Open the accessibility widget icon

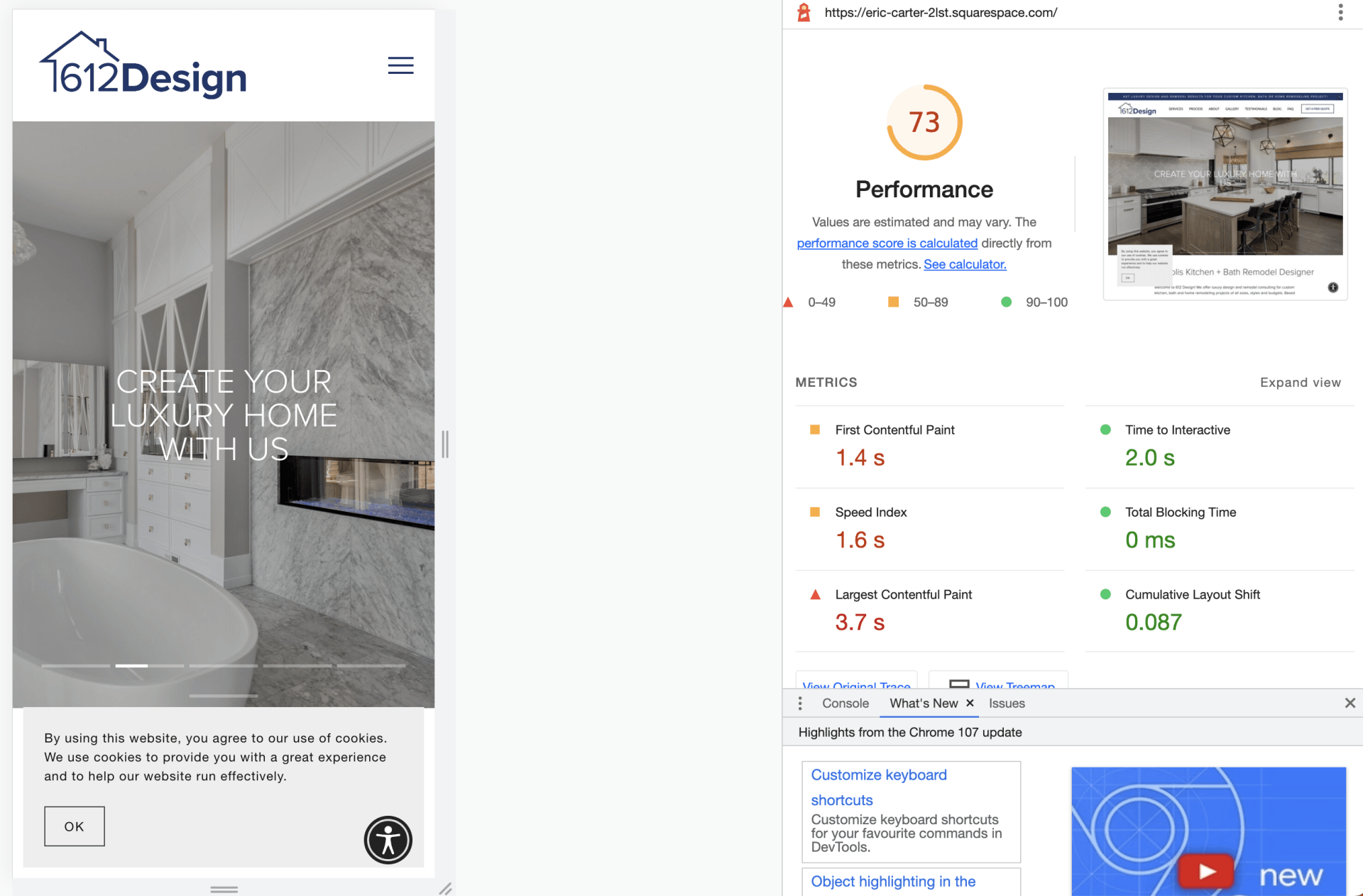388,840
